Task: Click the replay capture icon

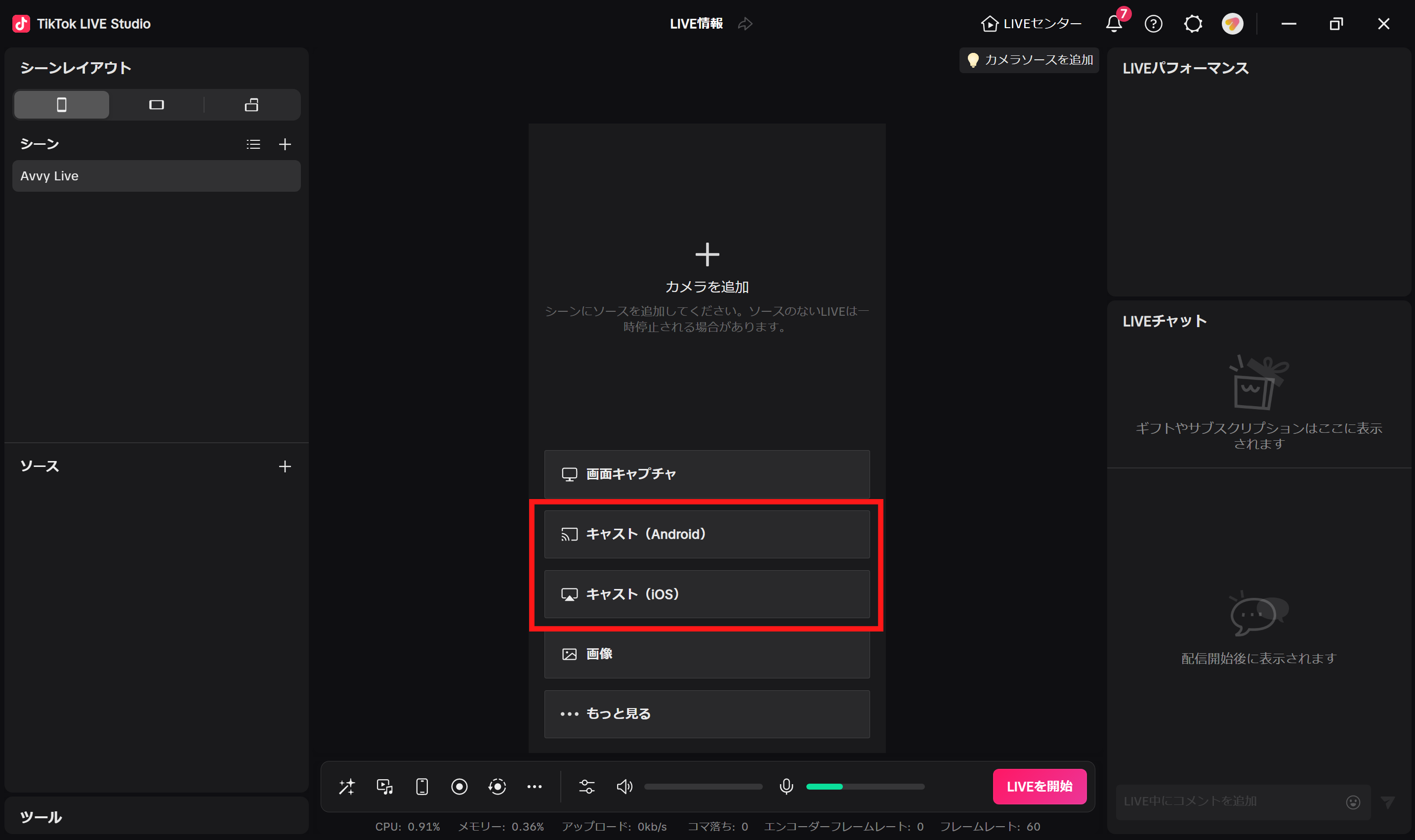Action: (497, 787)
